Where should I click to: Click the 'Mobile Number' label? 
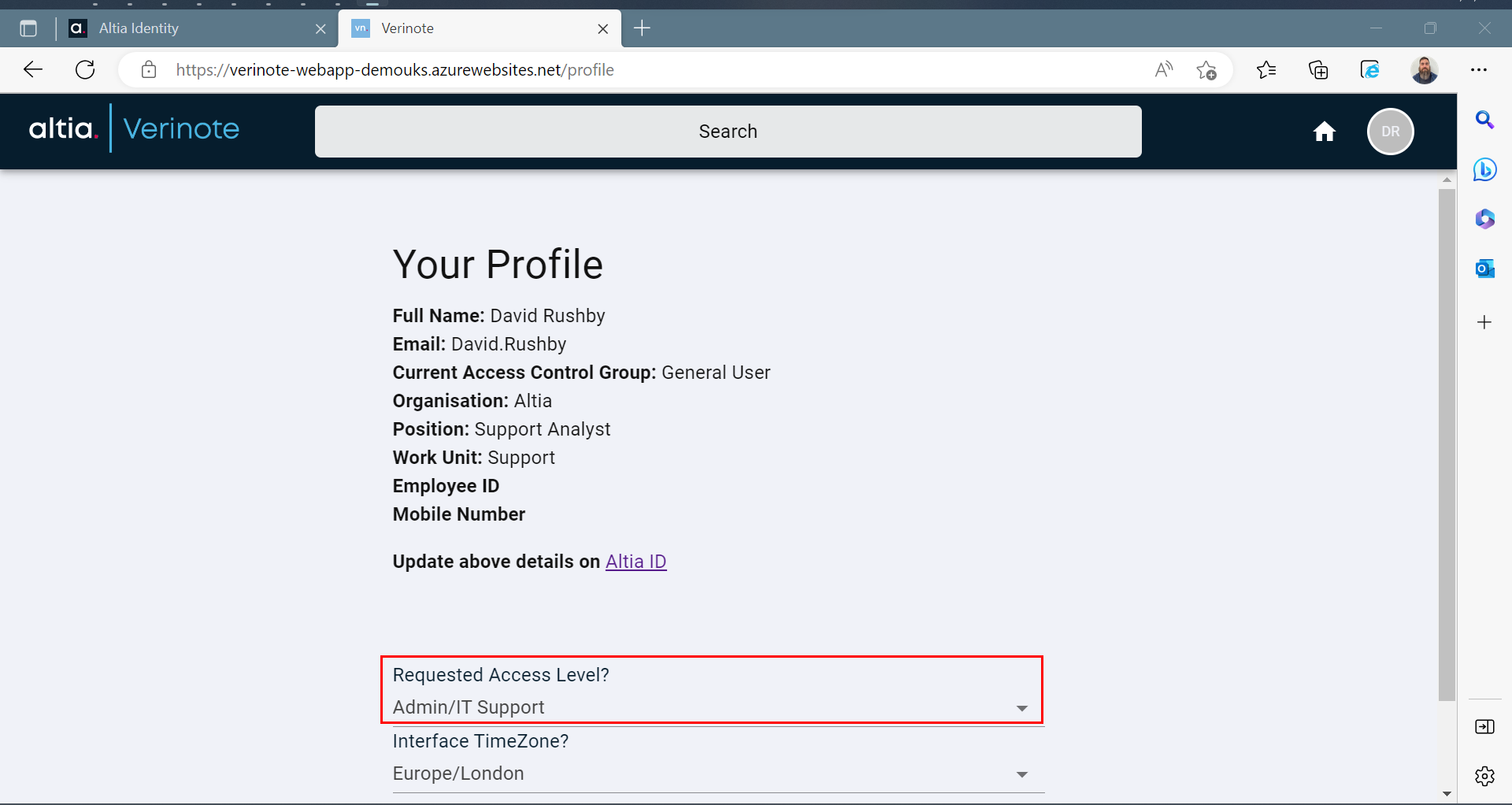click(459, 514)
